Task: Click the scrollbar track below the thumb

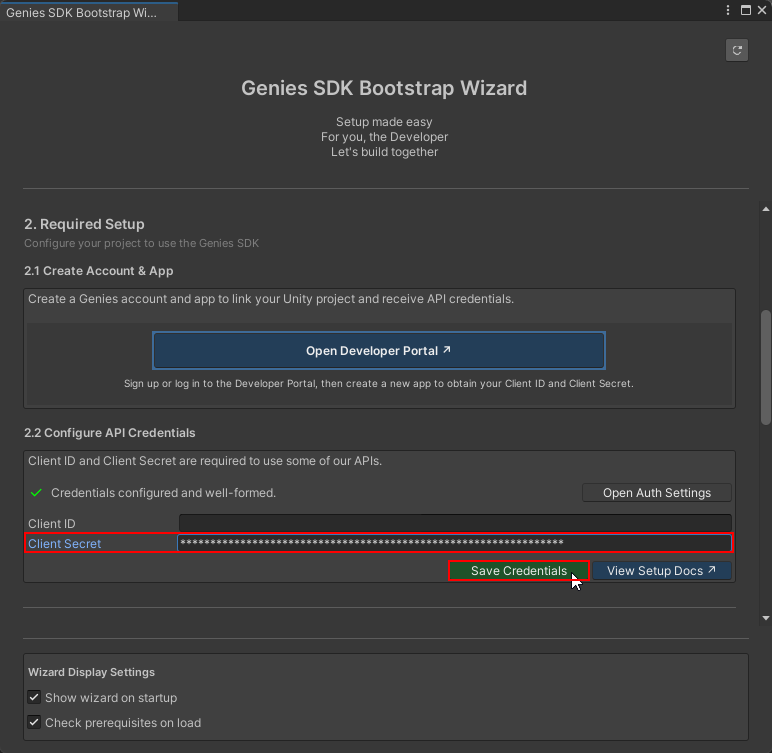Action: 766,520
